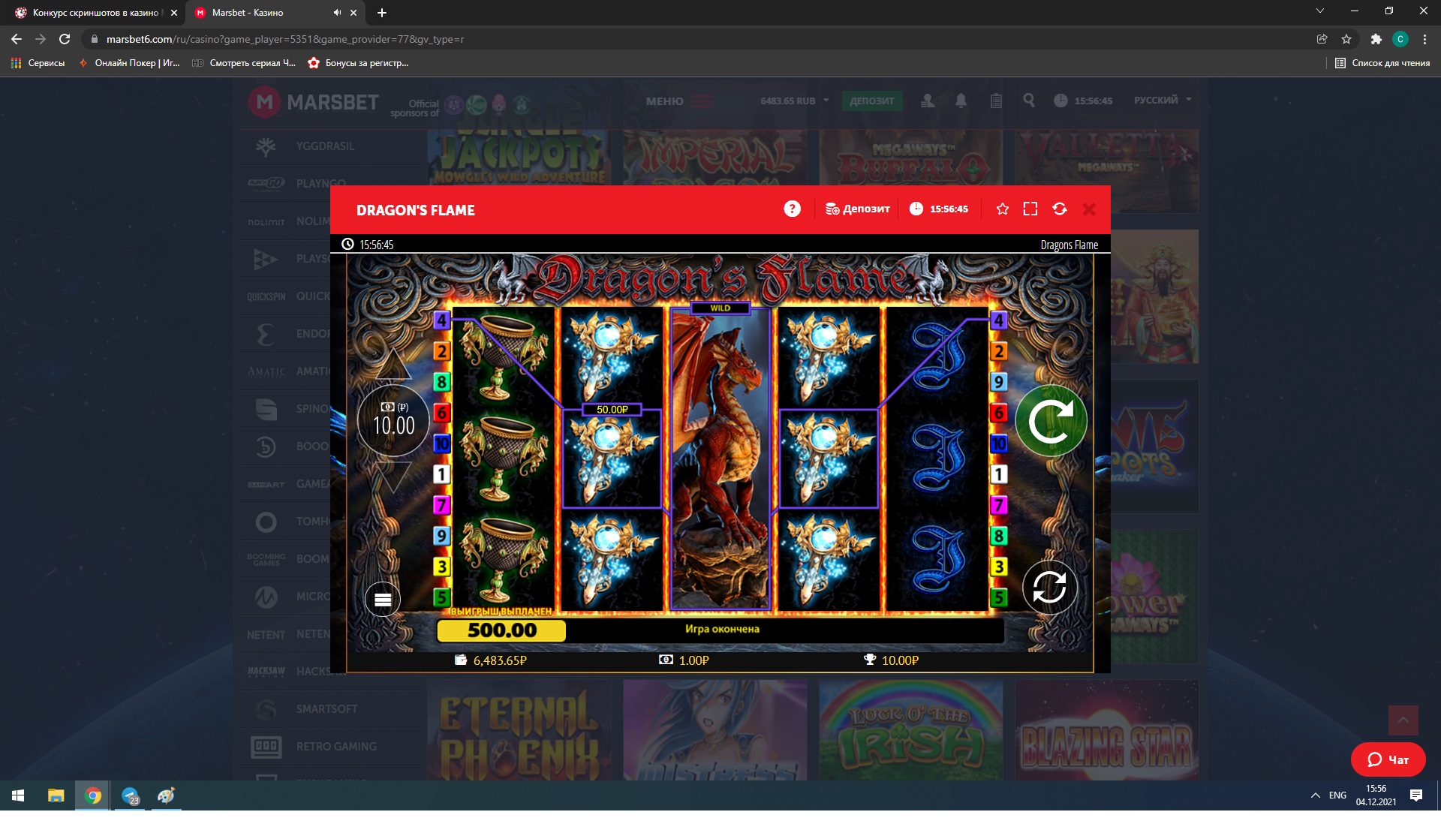1456x824 pixels.
Task: Add Dragon's Flame to favorites star
Action: [1002, 209]
